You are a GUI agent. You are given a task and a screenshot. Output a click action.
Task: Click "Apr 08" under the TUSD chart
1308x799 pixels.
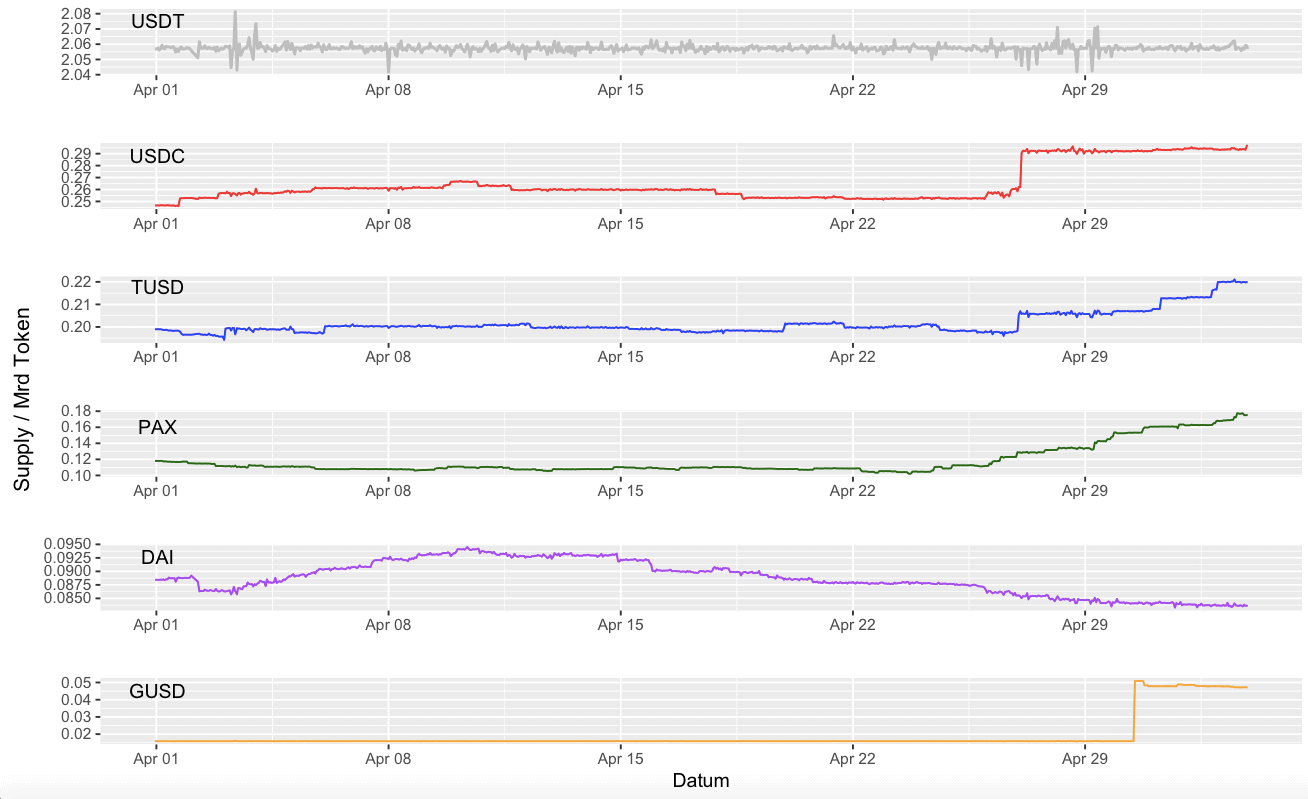(x=388, y=357)
